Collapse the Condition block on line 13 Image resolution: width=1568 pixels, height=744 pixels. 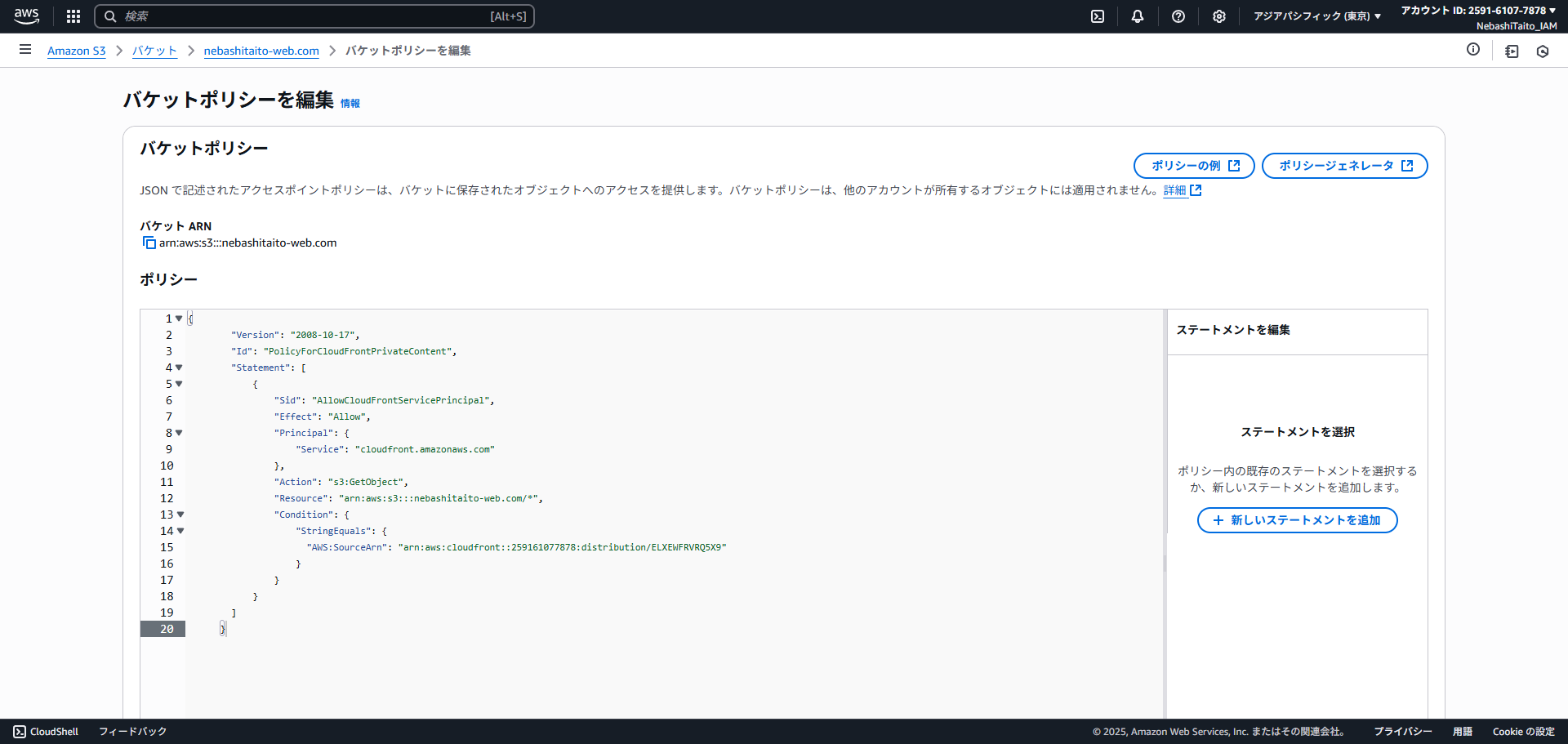pyautogui.click(x=180, y=515)
